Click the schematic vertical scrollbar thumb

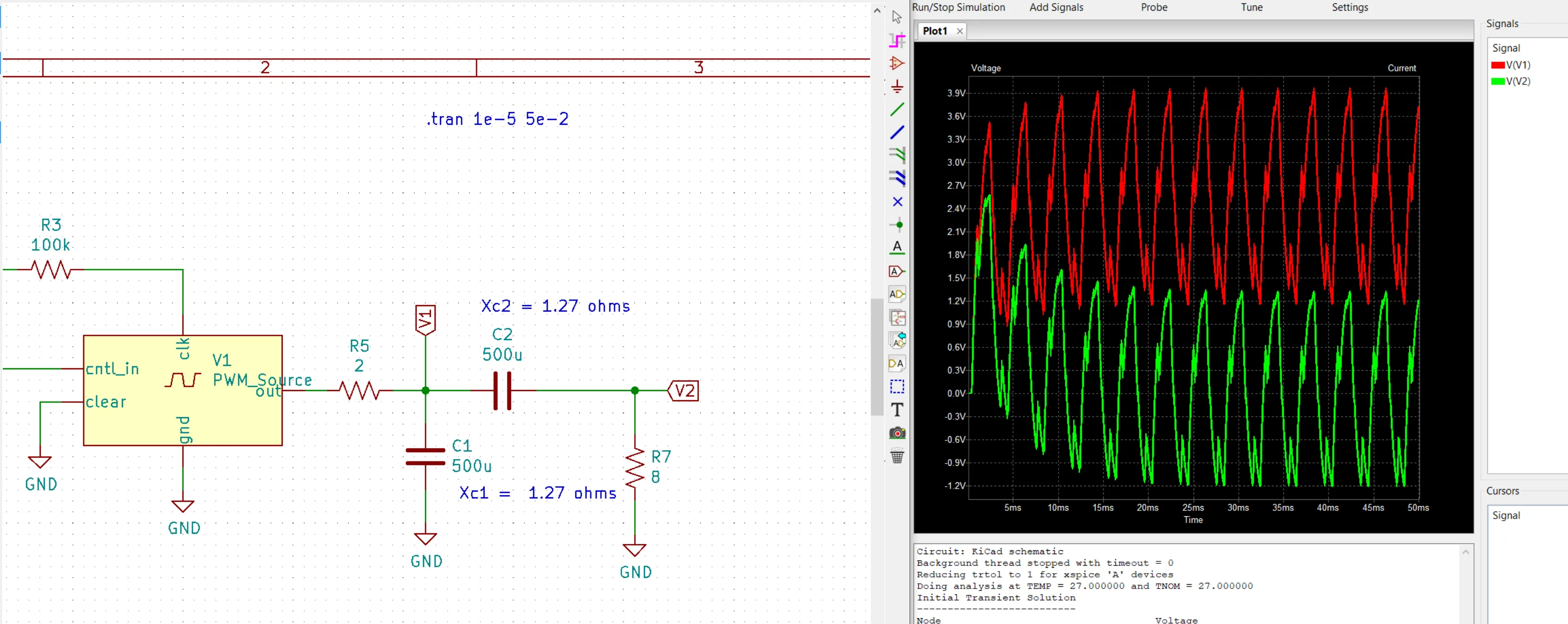(877, 357)
